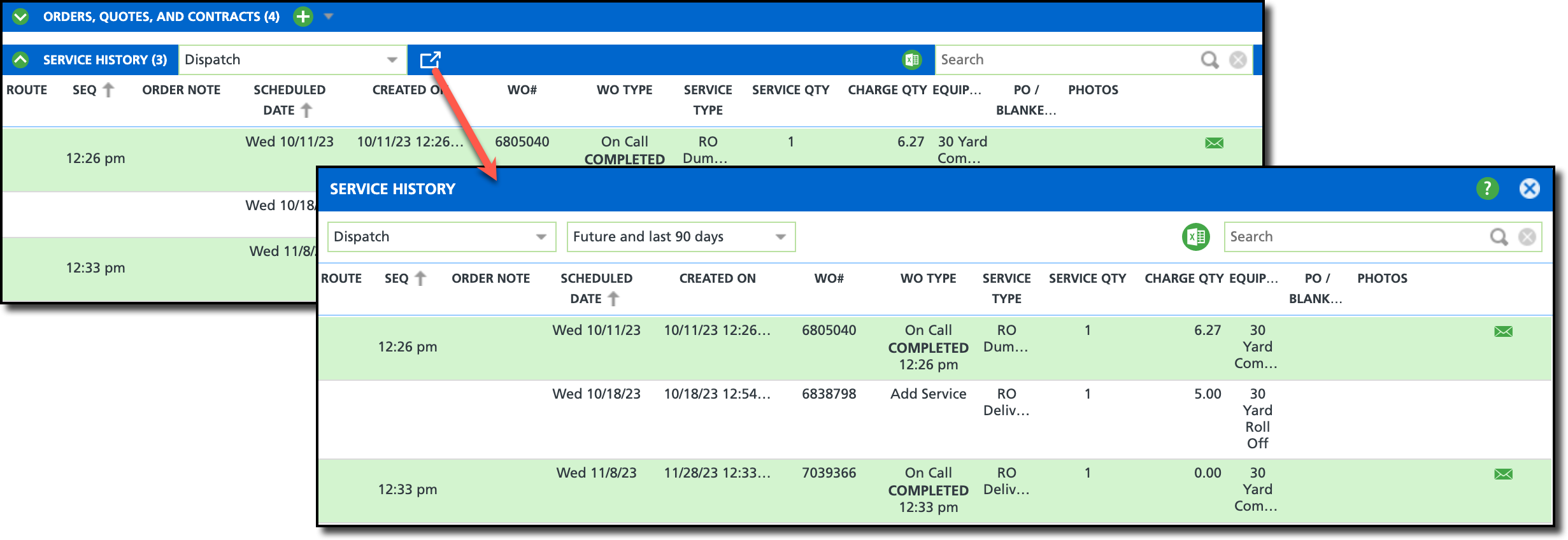Image resolution: width=1568 pixels, height=540 pixels.
Task: Export to Excel from background Service History bar
Action: [x=912, y=60]
